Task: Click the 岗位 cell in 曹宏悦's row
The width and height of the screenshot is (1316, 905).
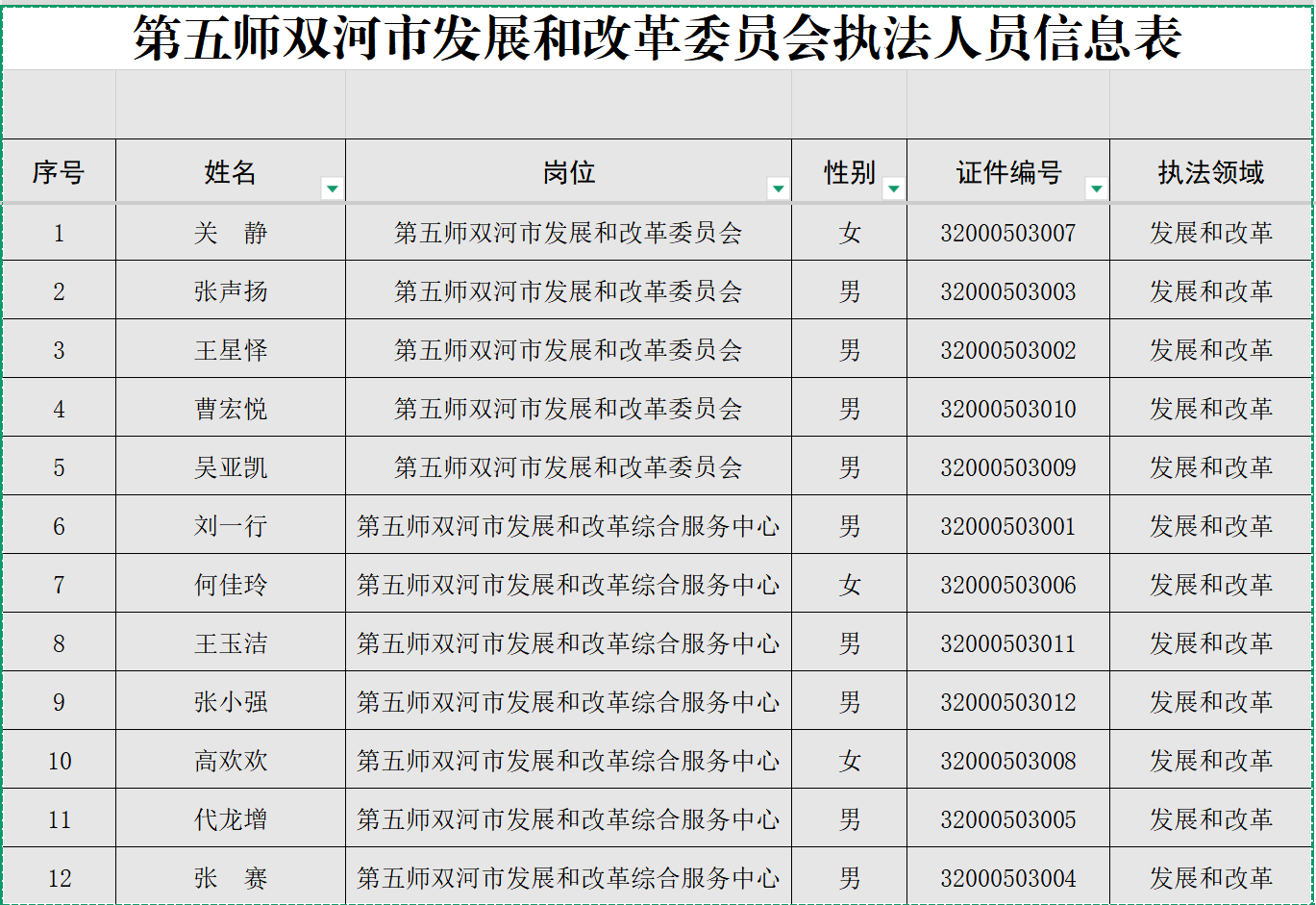Action: (x=569, y=409)
